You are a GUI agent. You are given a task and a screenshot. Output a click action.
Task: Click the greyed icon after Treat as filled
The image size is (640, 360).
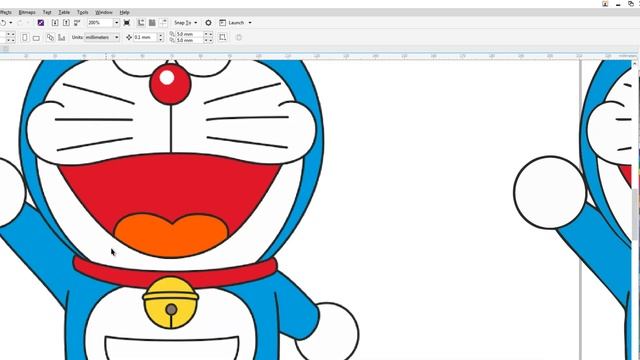point(239,38)
